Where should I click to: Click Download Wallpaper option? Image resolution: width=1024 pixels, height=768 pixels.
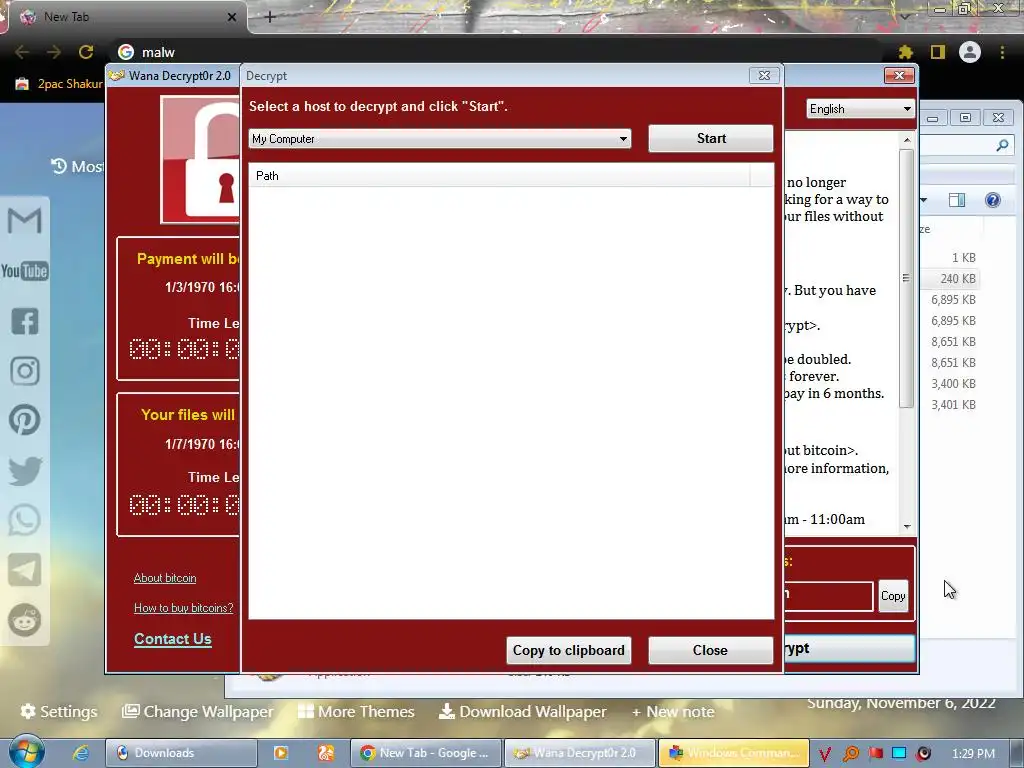[522, 711]
